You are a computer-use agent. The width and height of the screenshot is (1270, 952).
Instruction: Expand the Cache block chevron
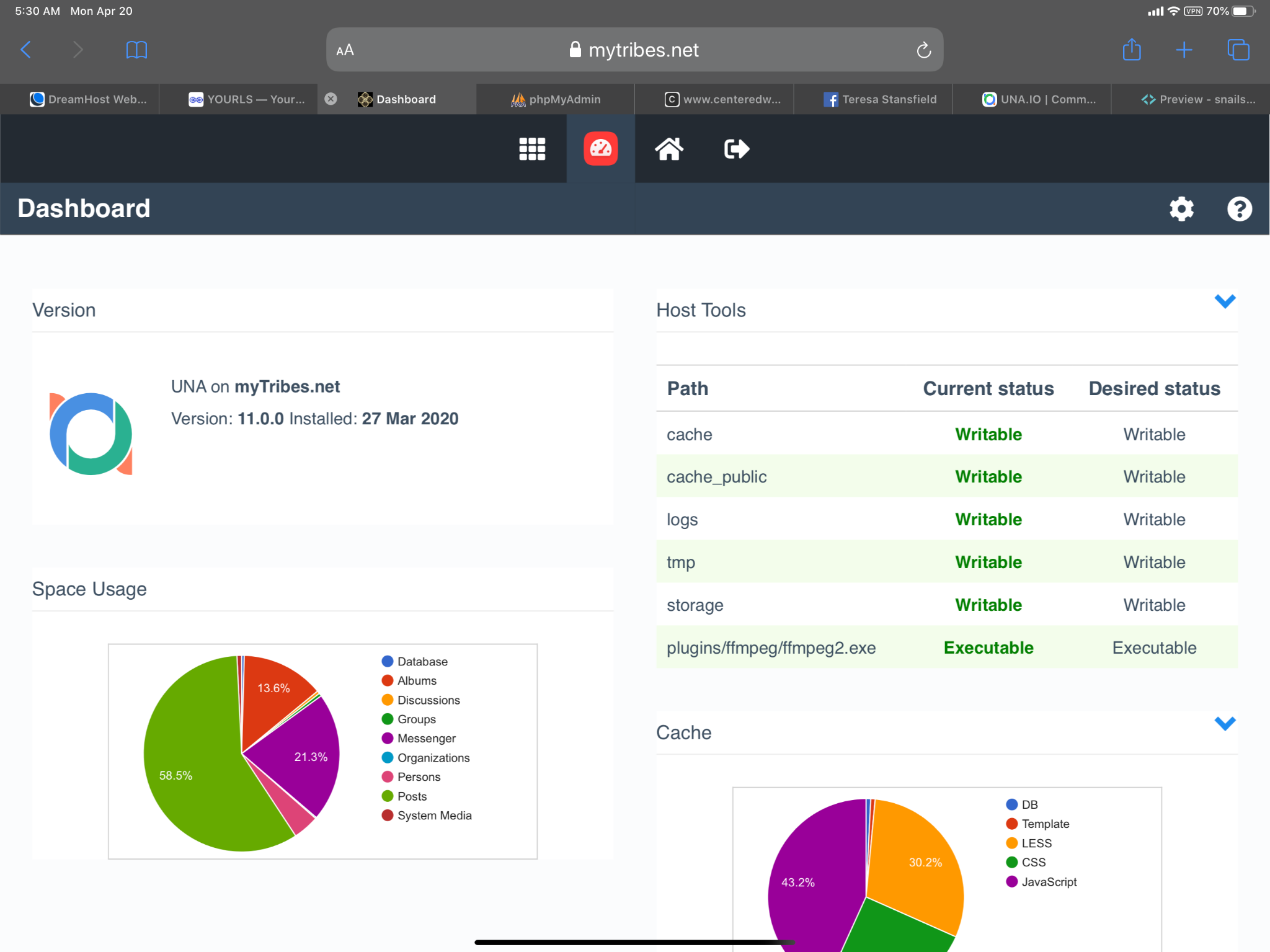(x=1225, y=724)
